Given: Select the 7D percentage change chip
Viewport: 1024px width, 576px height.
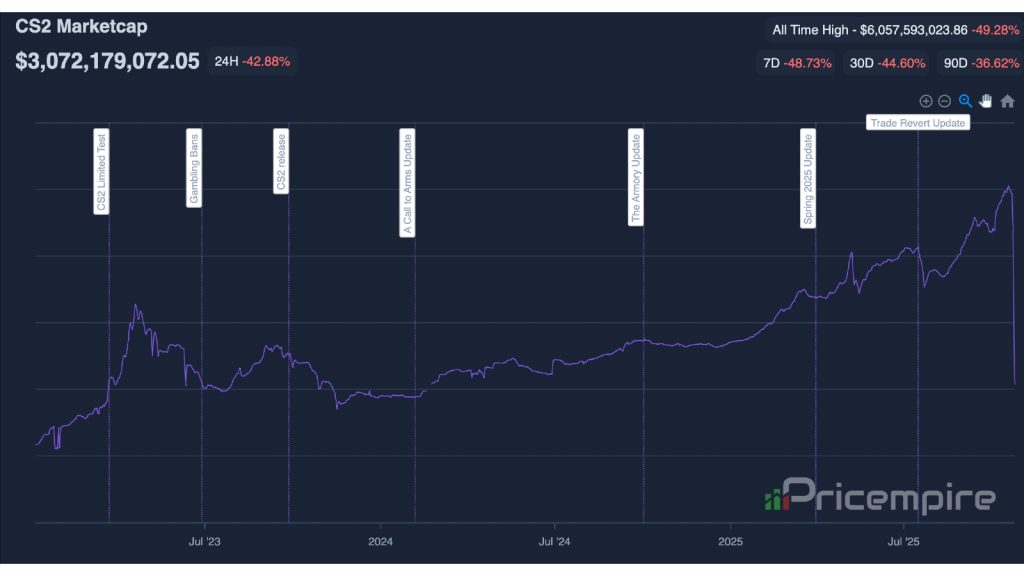Looking at the screenshot, I should [x=795, y=62].
